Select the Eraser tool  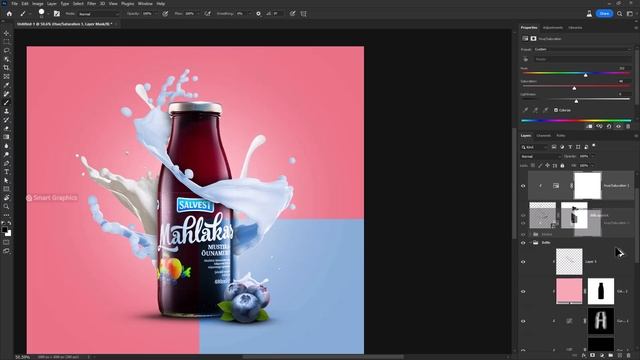6,129
